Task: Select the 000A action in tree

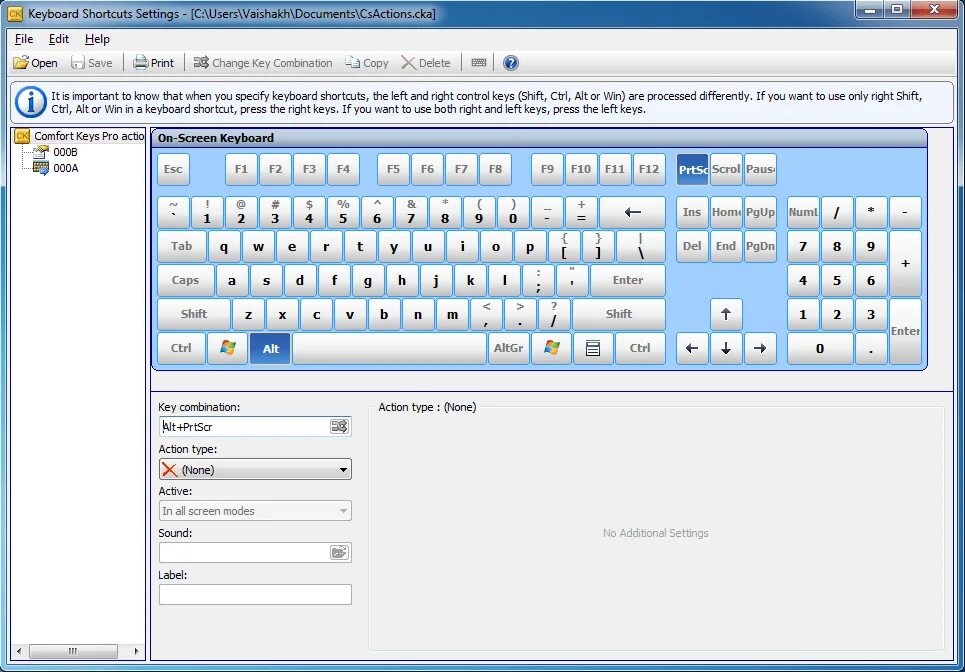Action: coord(65,168)
